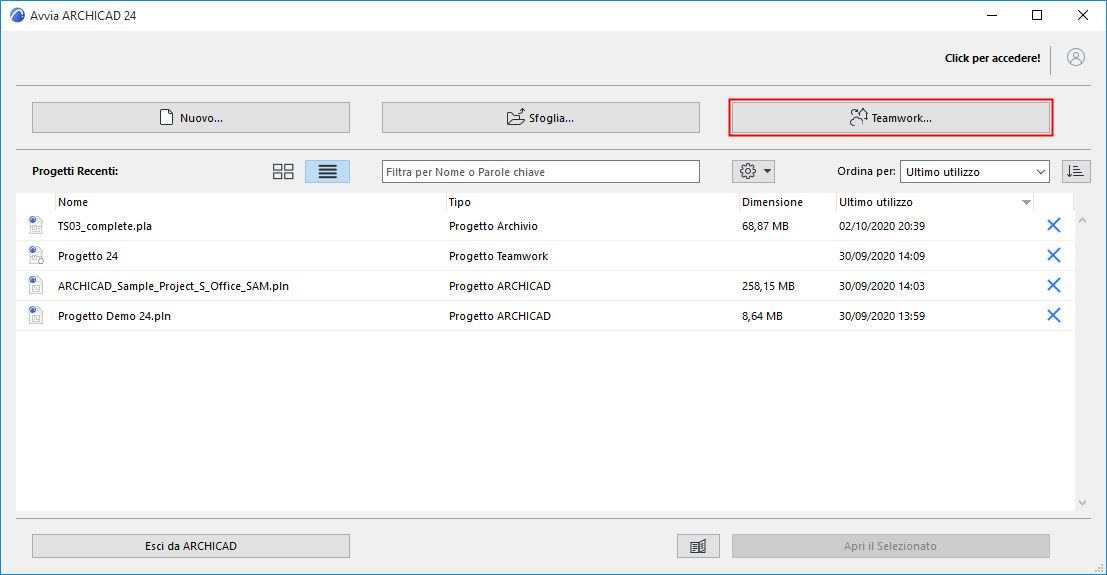
Task: Switch to thumbnail grid view
Action: click(283, 172)
